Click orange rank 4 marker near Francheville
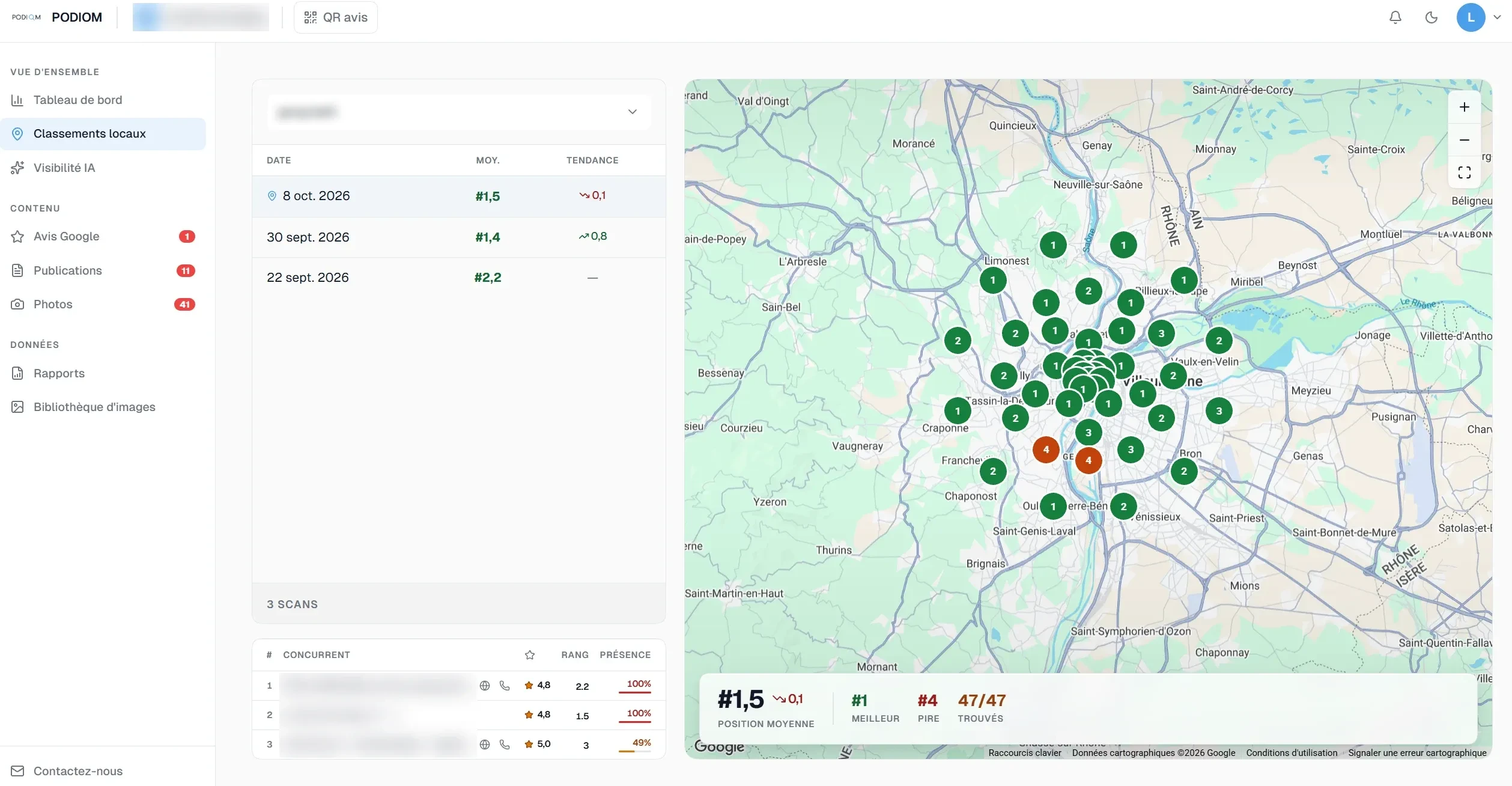The height and width of the screenshot is (786, 1512). tap(1045, 449)
